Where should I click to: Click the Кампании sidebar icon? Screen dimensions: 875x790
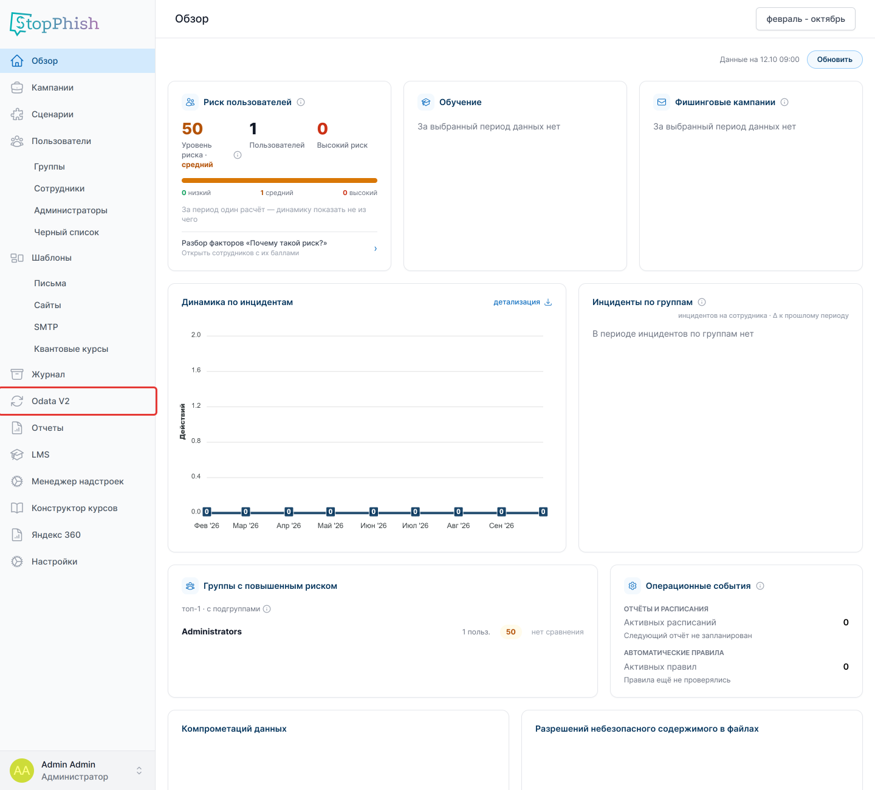click(17, 88)
